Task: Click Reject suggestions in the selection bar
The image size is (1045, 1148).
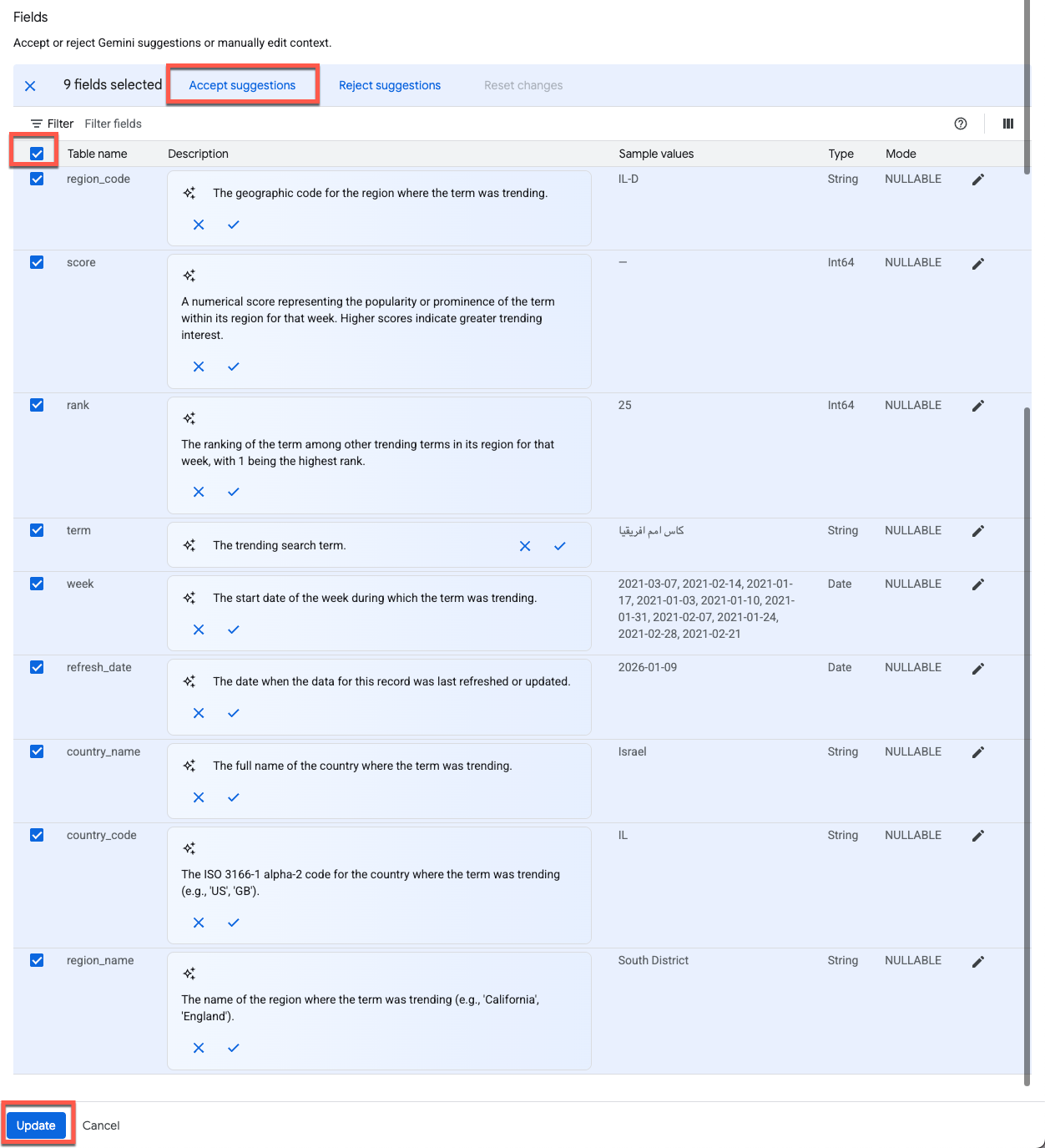Action: [390, 85]
